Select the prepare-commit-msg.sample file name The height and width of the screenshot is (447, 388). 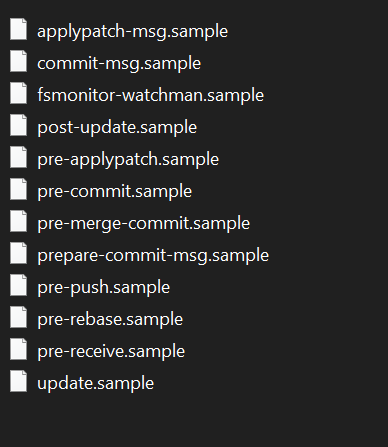tap(153, 256)
